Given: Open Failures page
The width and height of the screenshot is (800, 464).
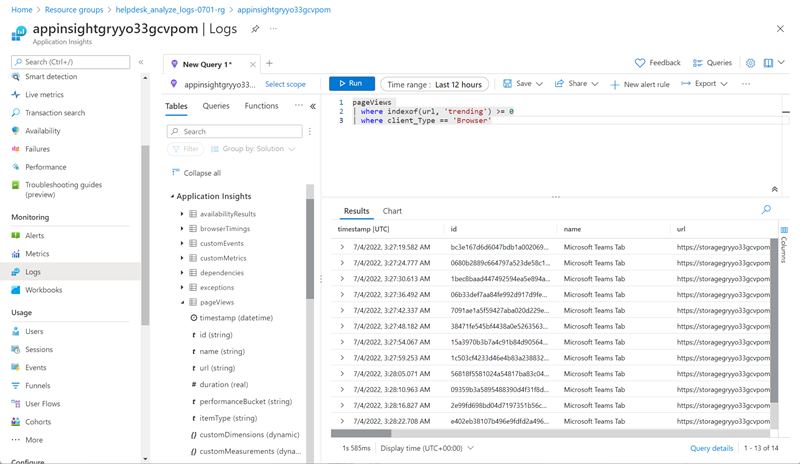Looking at the screenshot, I should coord(38,149).
